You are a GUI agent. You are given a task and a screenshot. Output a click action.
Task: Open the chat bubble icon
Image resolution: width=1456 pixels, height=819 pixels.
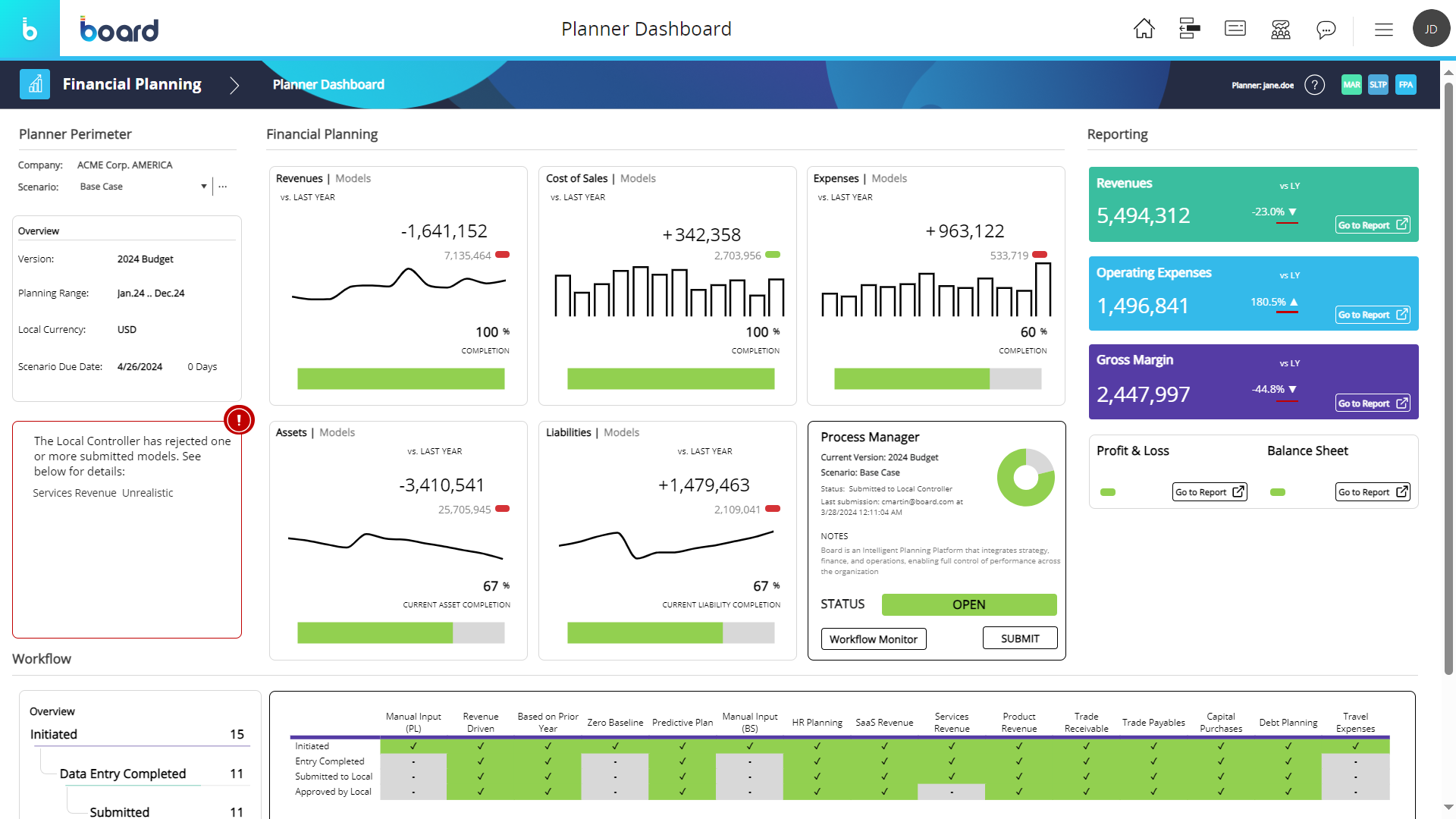[x=1326, y=29]
